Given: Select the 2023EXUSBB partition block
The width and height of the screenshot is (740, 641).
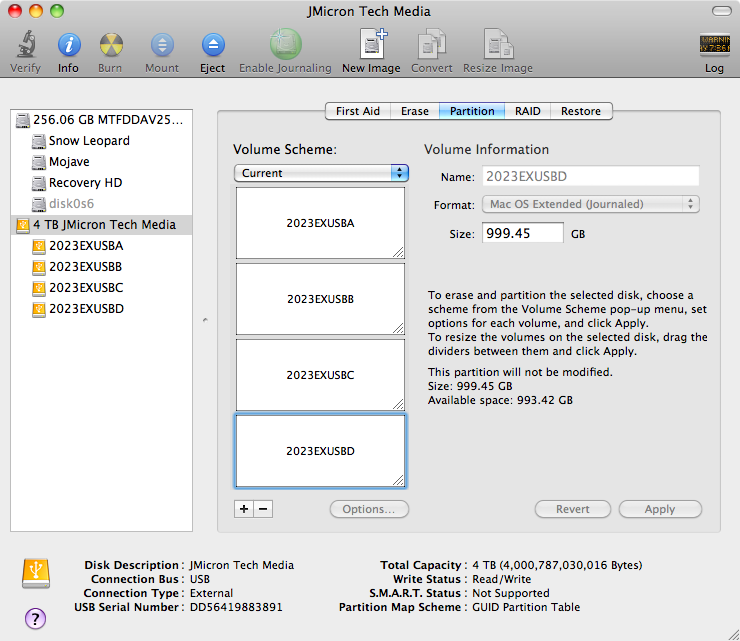Looking at the screenshot, I should pyautogui.click(x=320, y=299).
